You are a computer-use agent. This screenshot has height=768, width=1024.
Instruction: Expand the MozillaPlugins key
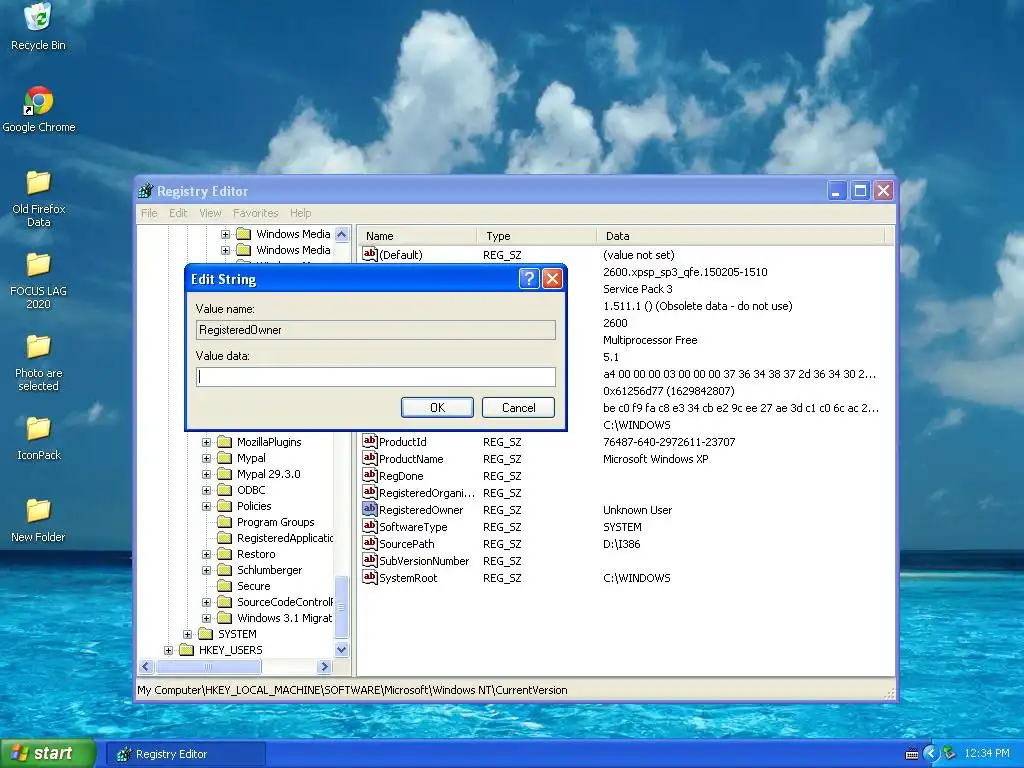pyautogui.click(x=206, y=442)
